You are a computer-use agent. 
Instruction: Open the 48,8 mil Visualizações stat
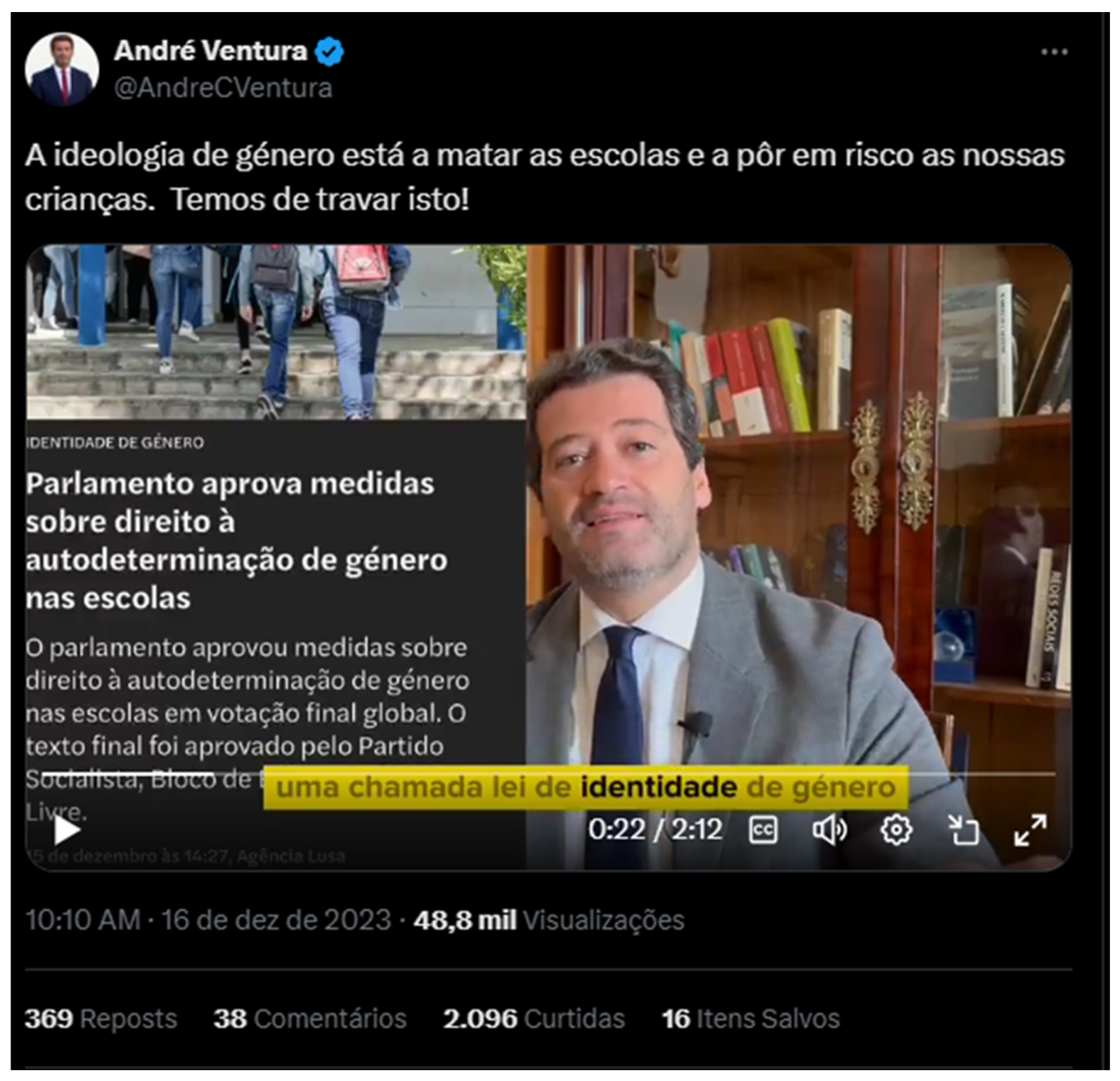click(x=549, y=920)
